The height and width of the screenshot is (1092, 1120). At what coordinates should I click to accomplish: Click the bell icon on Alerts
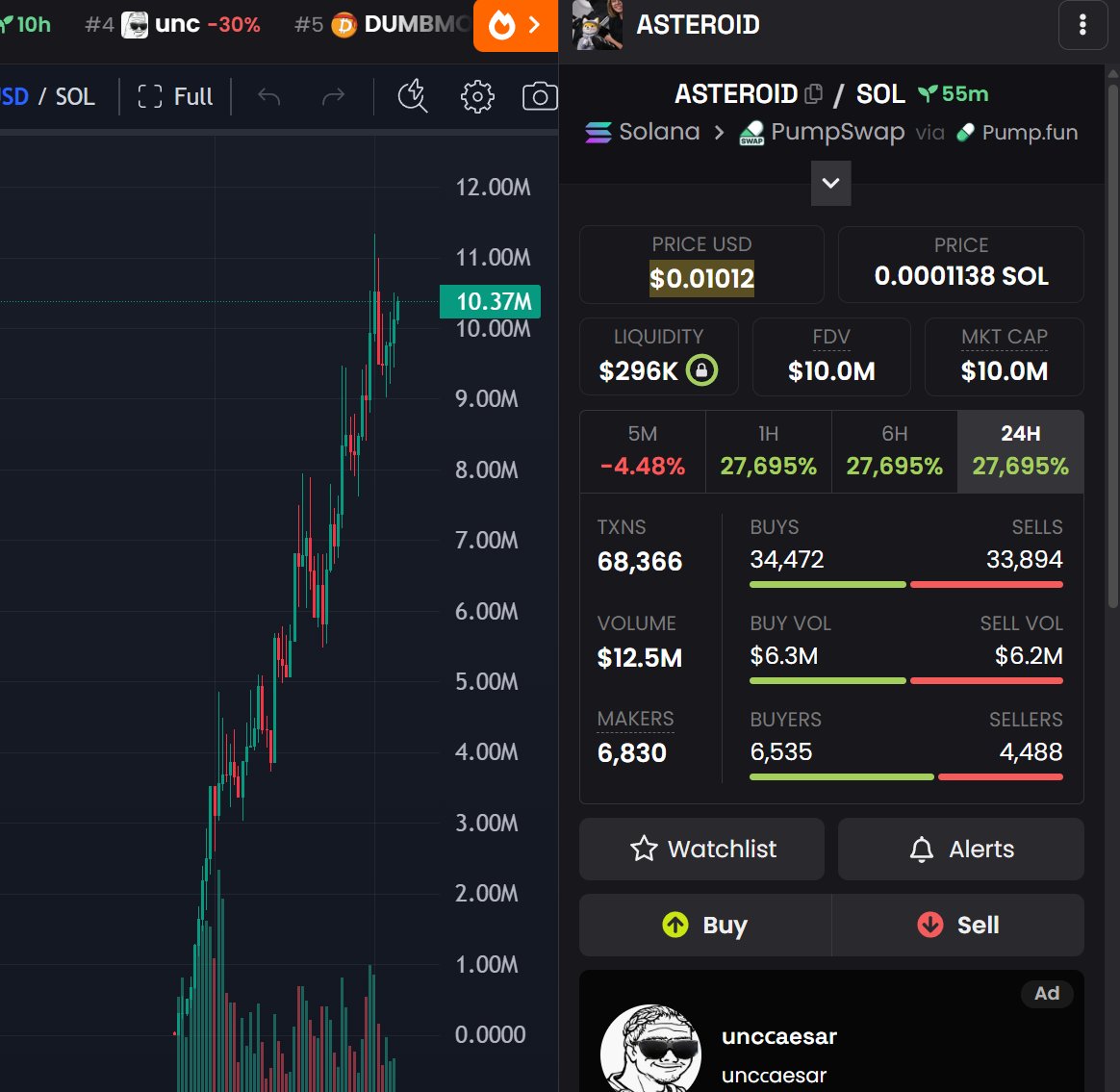point(922,849)
